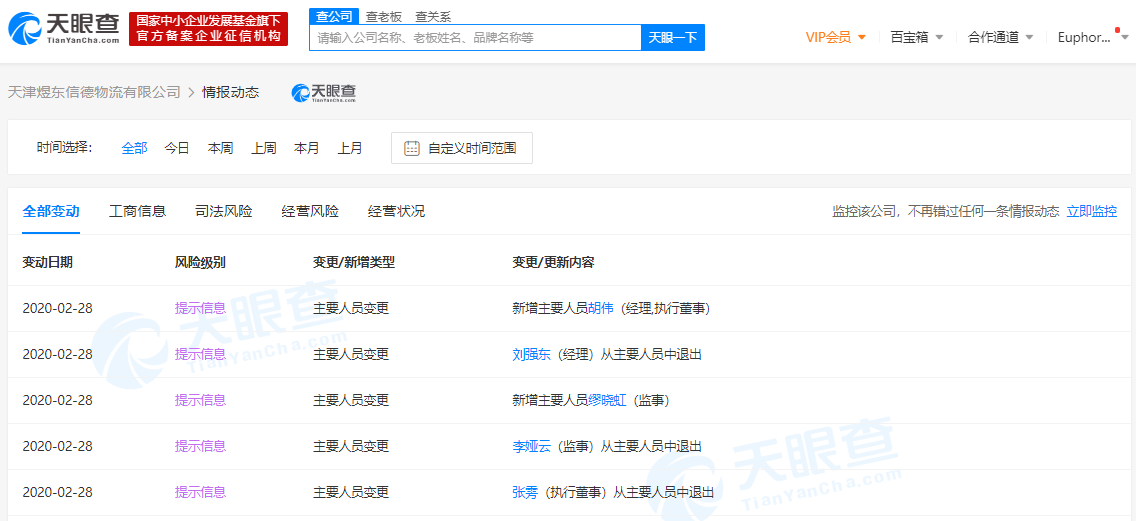Click the red official credit agency banner
1136x521 pixels.
[208, 29]
